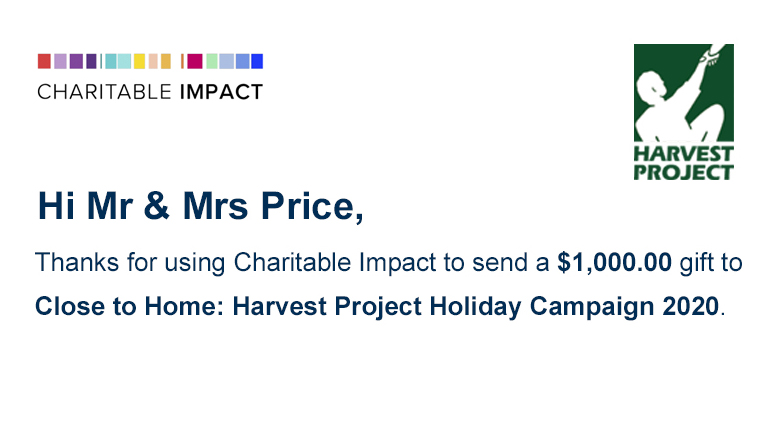Image resolution: width=778 pixels, height=433 pixels.
Task: Click the Harvest Project figure logo image
Action: (684, 93)
